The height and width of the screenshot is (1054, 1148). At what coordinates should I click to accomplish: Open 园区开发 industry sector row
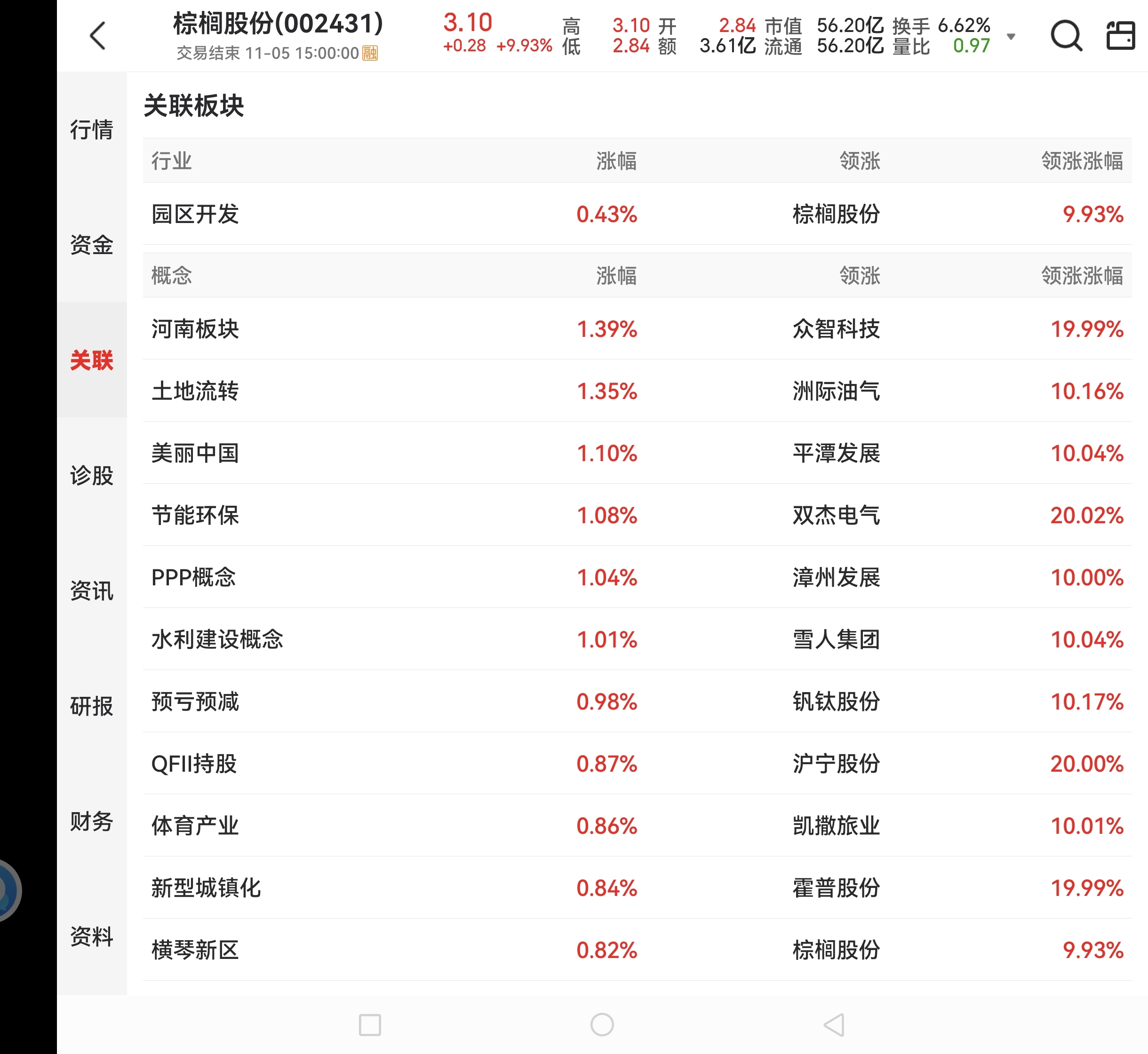pos(195,214)
